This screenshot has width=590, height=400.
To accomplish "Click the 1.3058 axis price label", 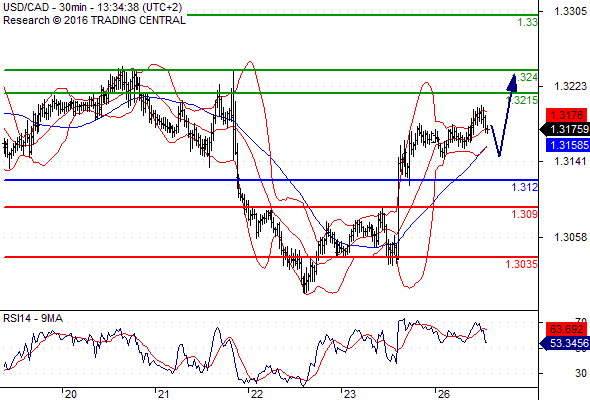I will 570,237.
